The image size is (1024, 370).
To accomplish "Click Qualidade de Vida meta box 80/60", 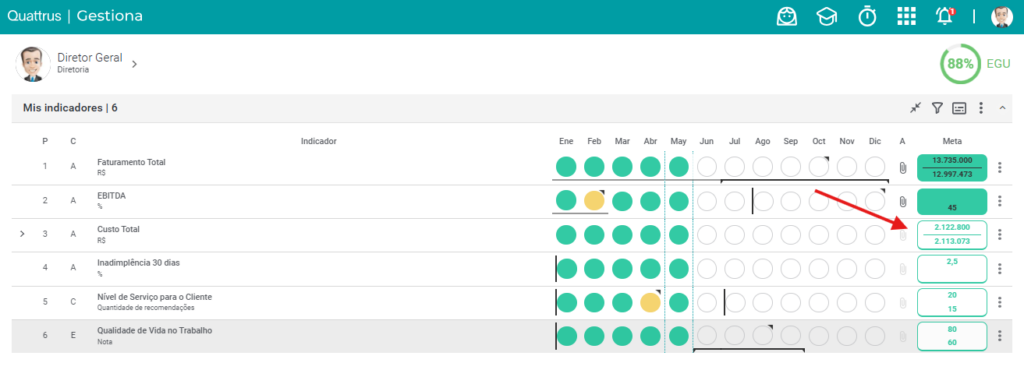I will 952,336.
